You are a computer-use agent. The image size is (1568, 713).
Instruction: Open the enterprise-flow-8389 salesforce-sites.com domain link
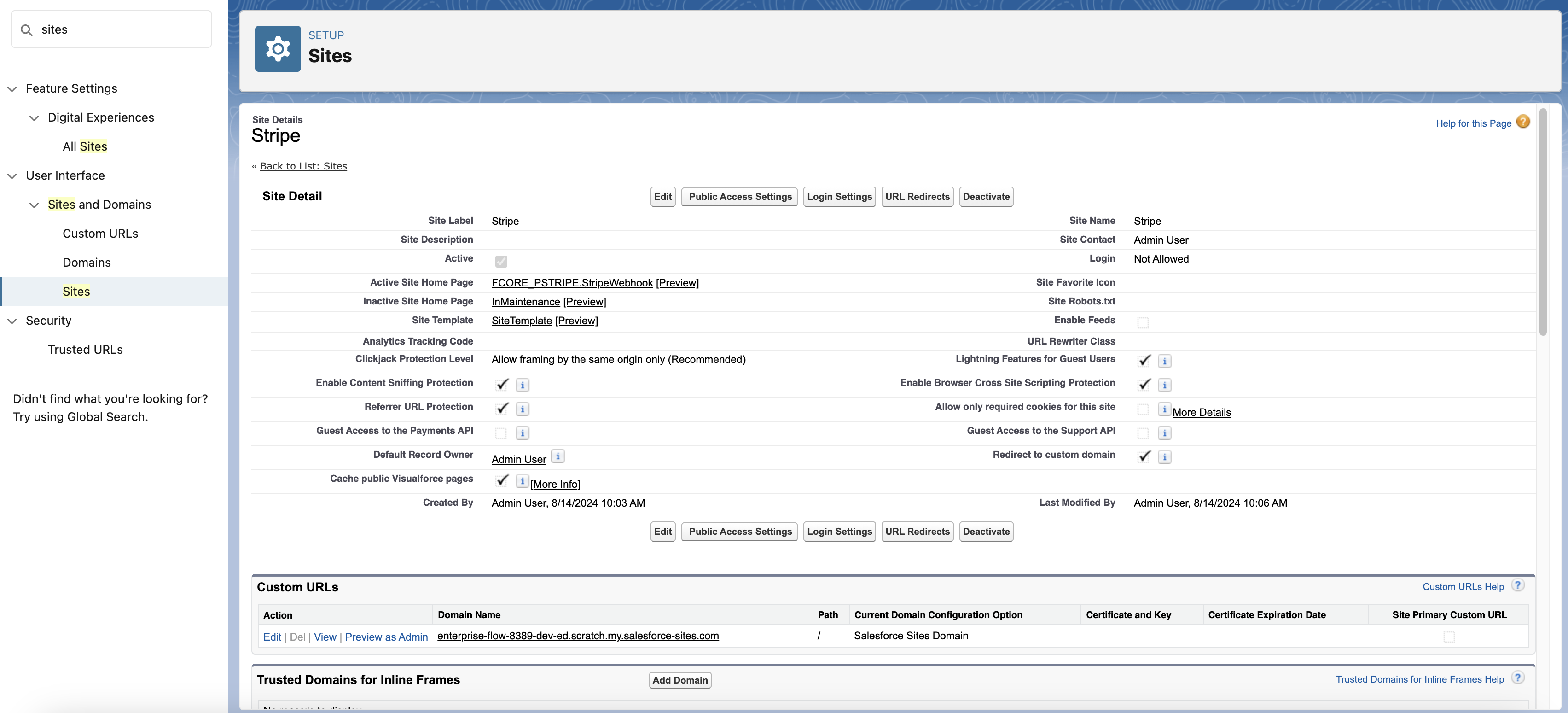(578, 636)
